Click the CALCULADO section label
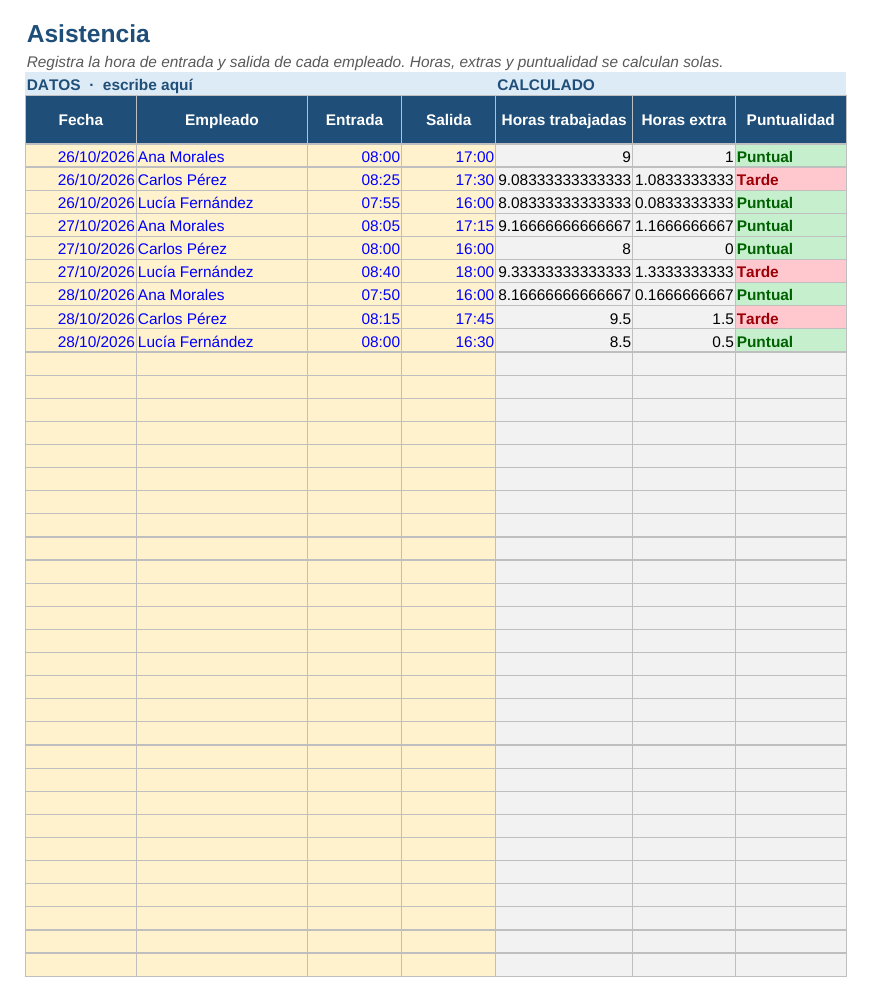Screen dimensions: 871x1001 point(545,85)
